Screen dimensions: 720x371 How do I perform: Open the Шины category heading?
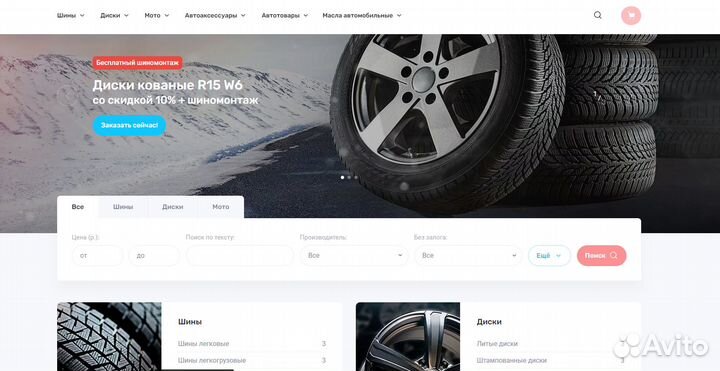click(190, 322)
